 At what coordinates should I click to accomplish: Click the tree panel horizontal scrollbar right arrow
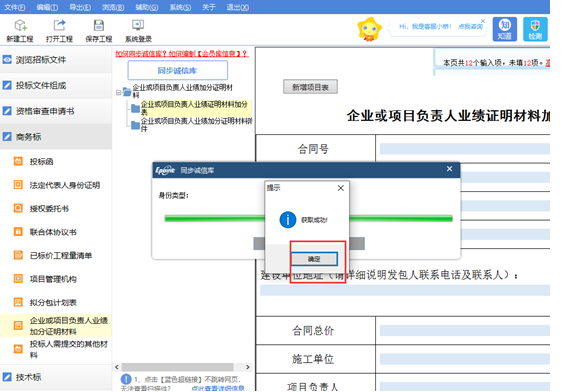click(x=248, y=367)
